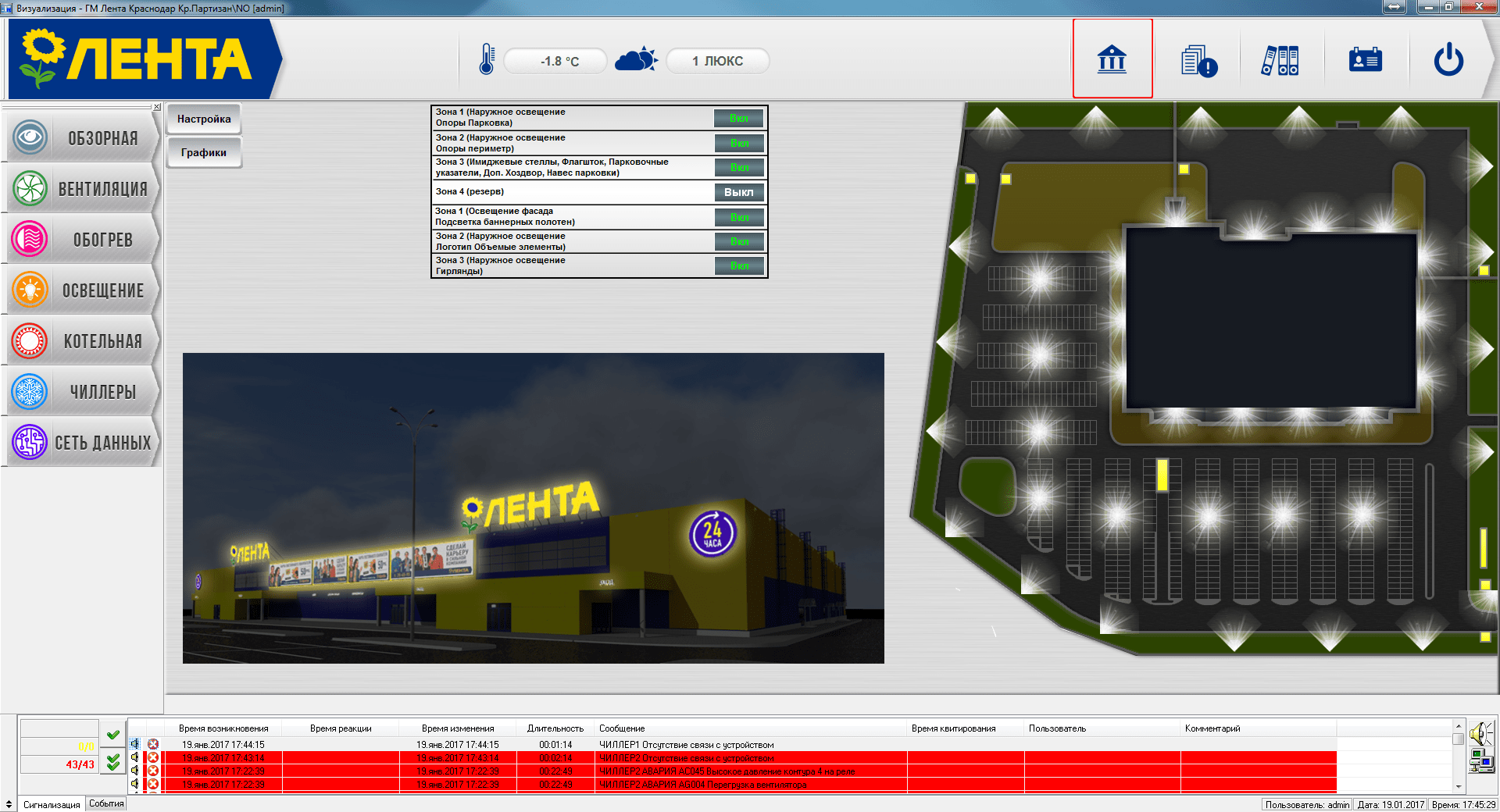1500x812 pixels.
Task: Acknowledge all alarms with double checkmark
Action: tap(113, 761)
